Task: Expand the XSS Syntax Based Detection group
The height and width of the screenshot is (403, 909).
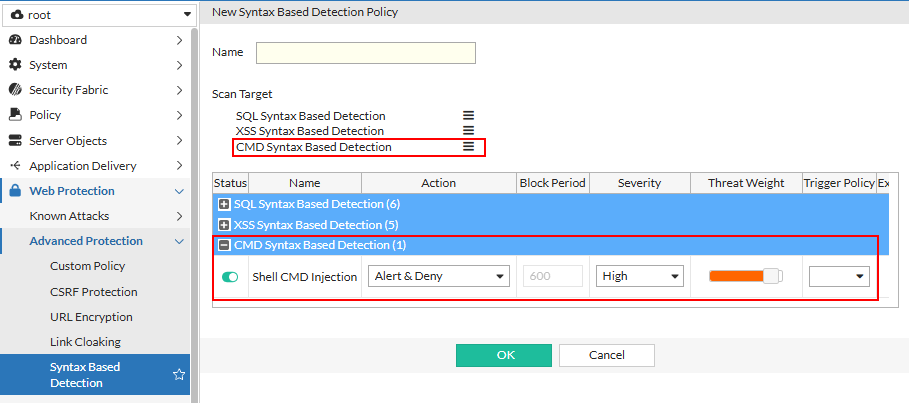Action: click(x=224, y=225)
